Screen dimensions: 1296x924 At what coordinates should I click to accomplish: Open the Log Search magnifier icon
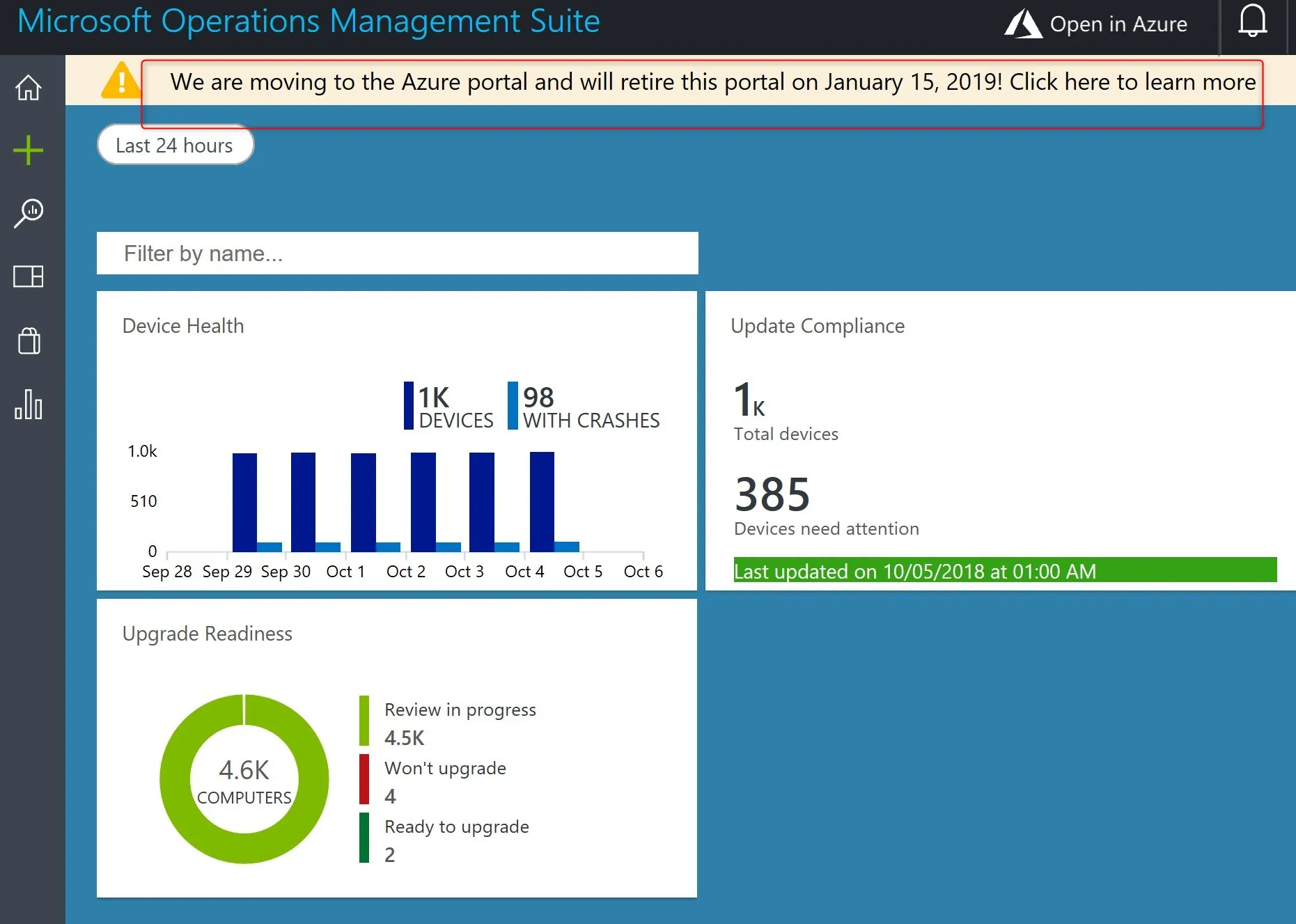point(29,213)
